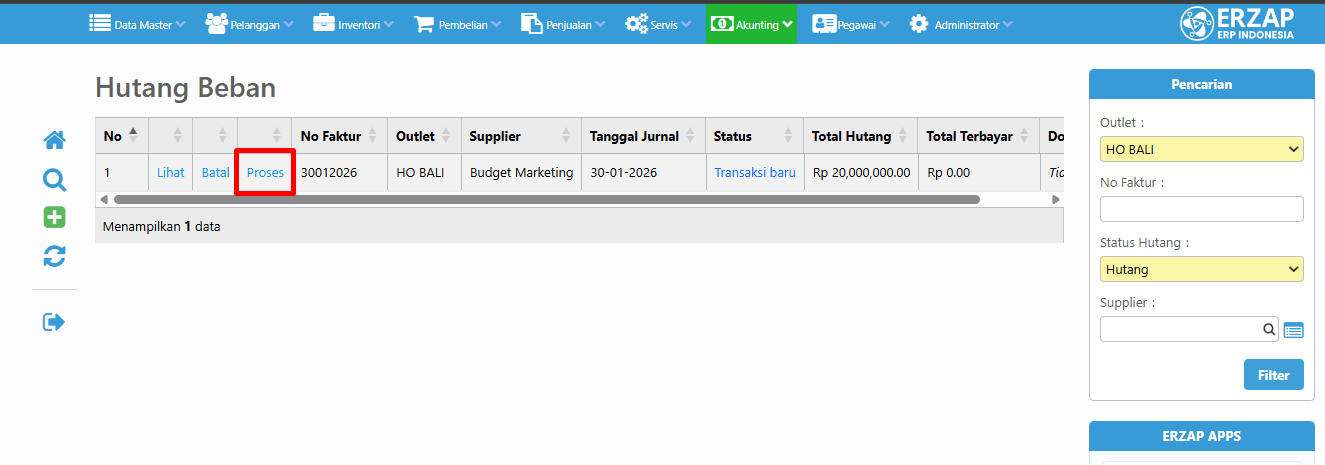Open the supplier list icon beside search field
The height and width of the screenshot is (465, 1325).
tap(1293, 330)
